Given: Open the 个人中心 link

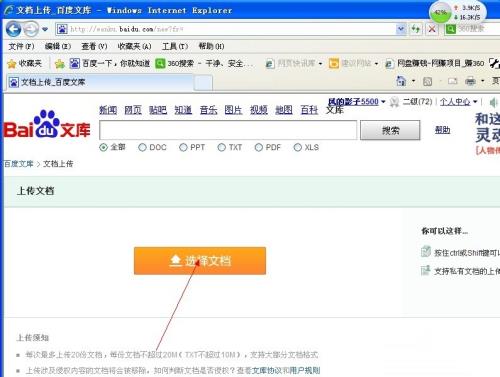Looking at the screenshot, I should coord(455,102).
